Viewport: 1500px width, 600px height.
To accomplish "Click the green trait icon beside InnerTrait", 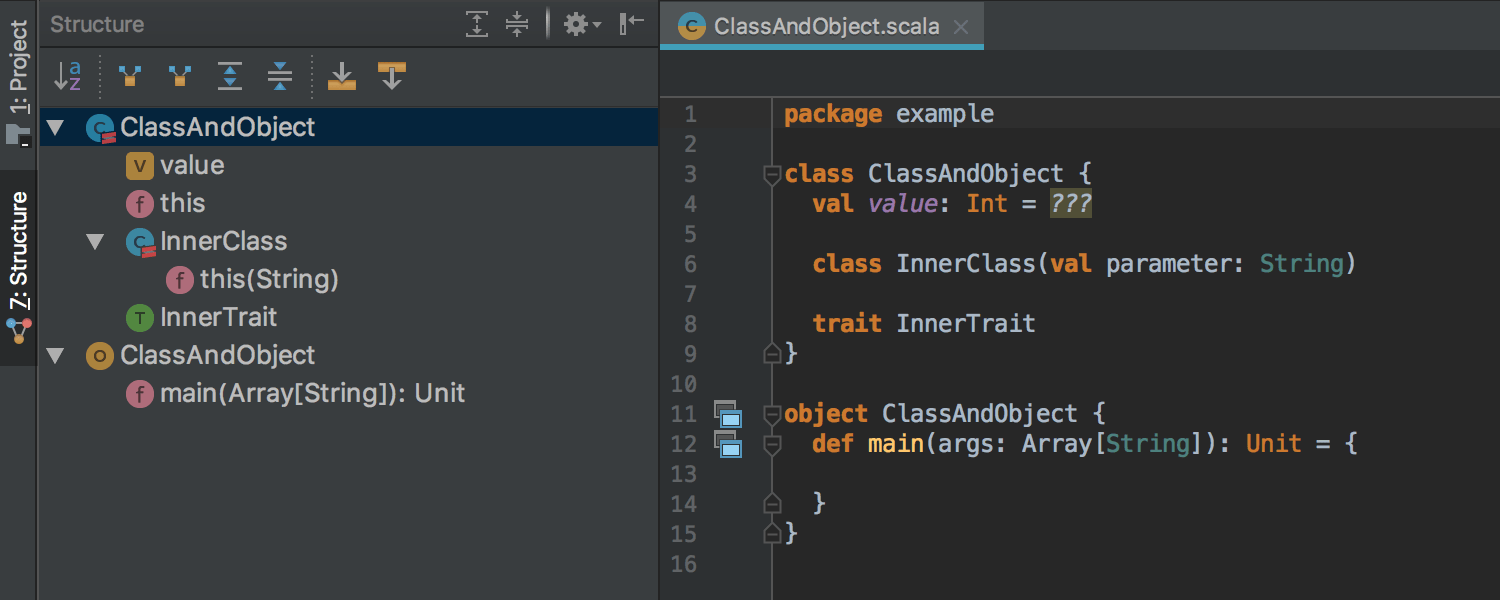I will click(140, 317).
